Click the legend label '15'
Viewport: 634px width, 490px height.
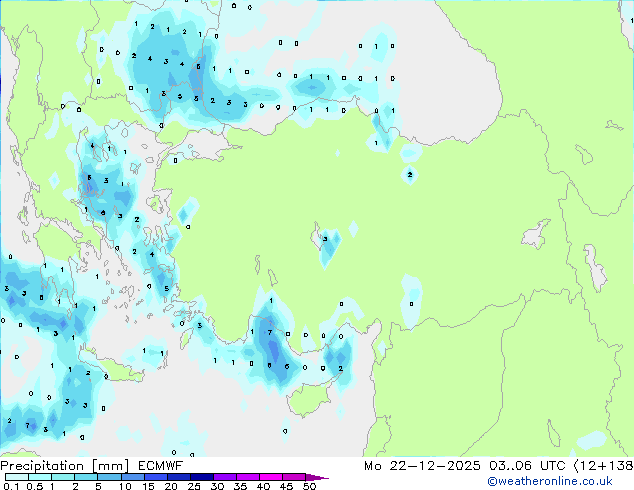[x=148, y=486]
